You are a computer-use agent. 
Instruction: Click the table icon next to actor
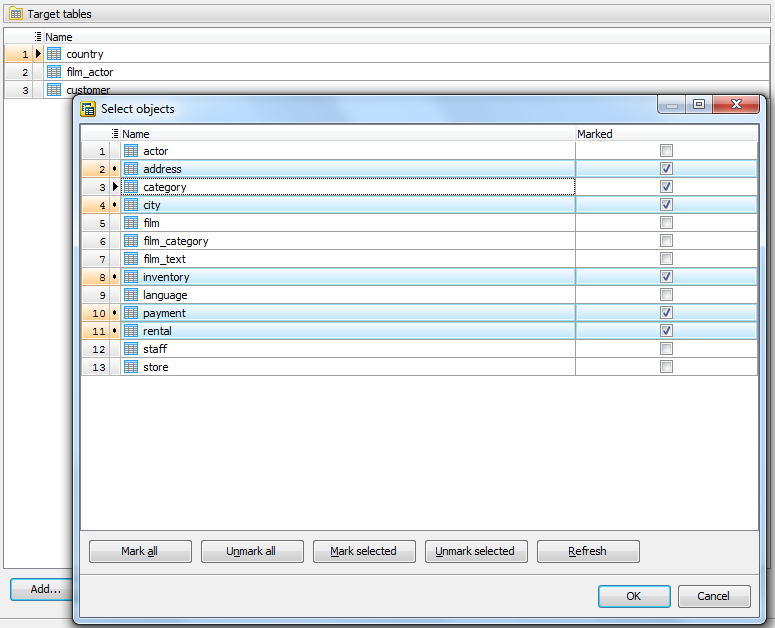coord(131,151)
